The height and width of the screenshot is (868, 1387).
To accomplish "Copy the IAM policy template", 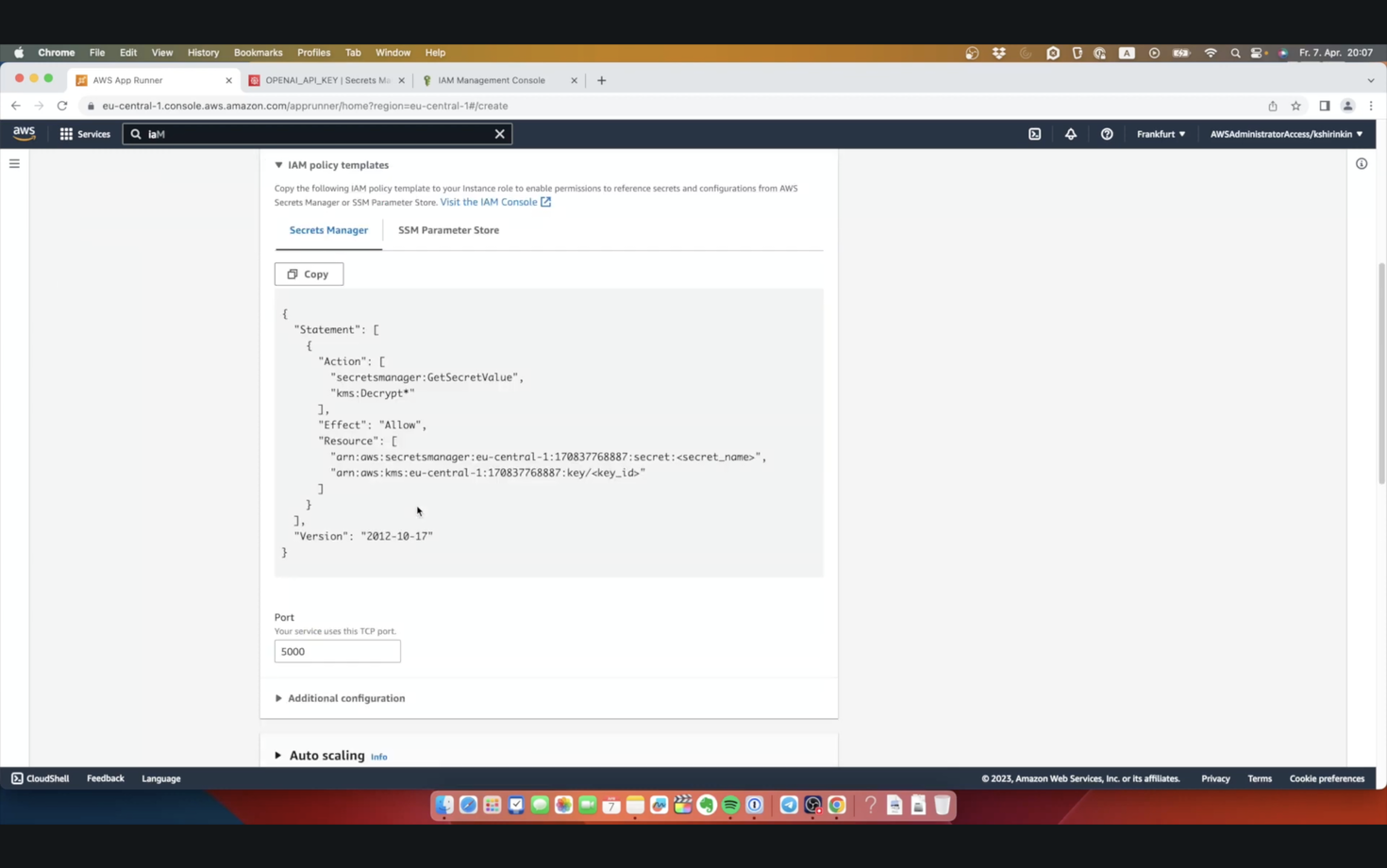I will click(309, 275).
